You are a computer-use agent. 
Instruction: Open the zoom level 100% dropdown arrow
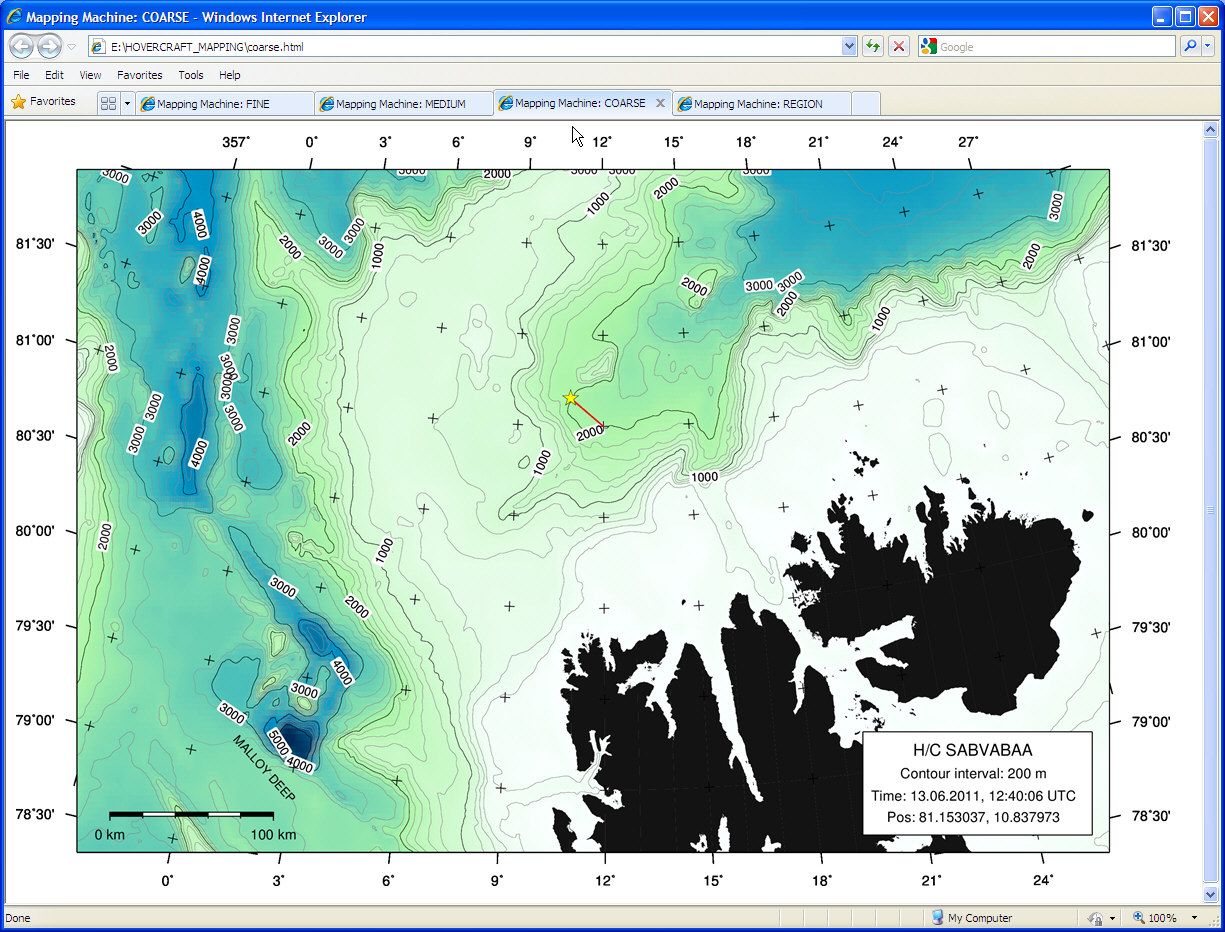1194,918
